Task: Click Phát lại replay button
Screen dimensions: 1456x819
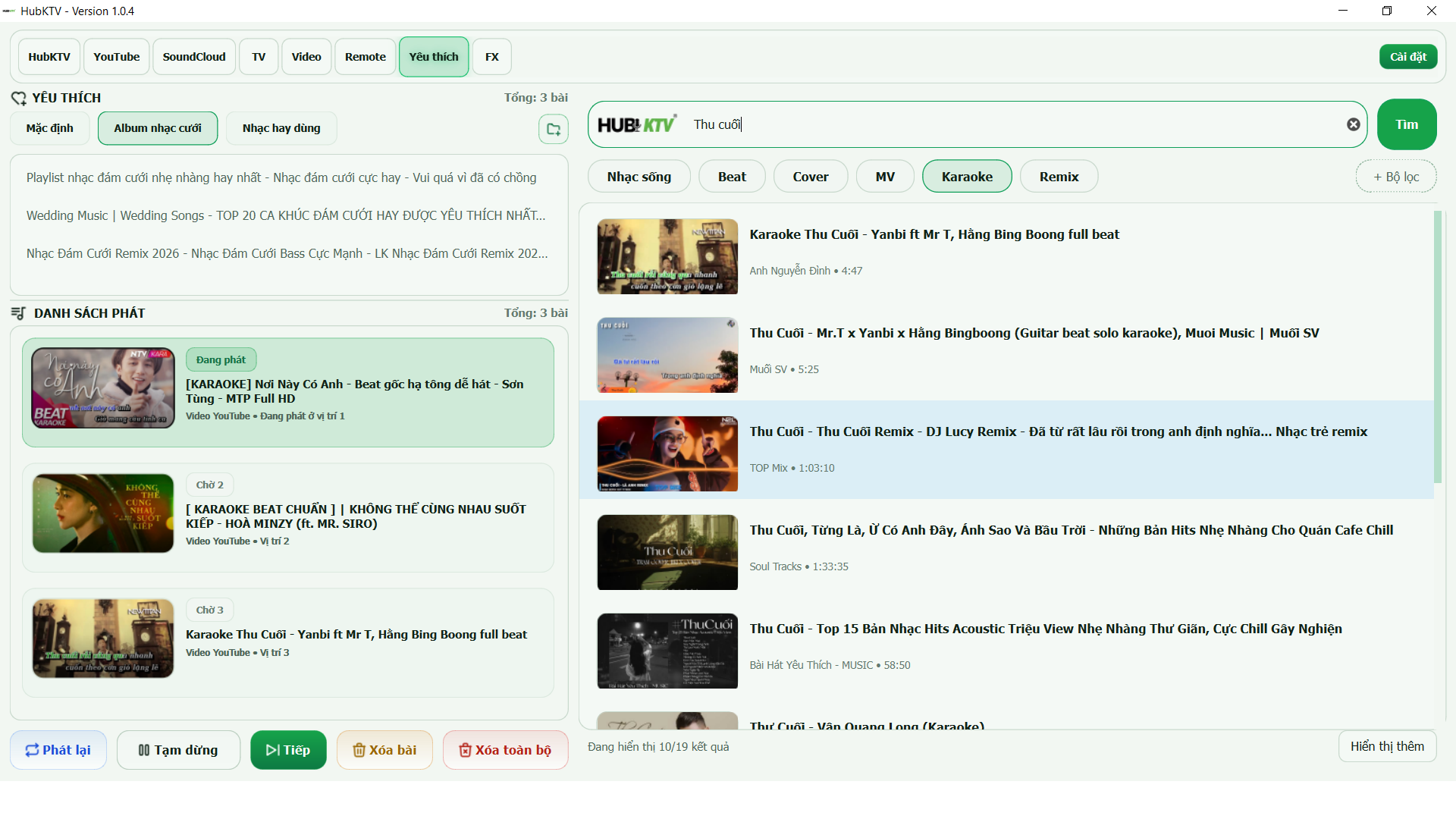Action: [58, 750]
